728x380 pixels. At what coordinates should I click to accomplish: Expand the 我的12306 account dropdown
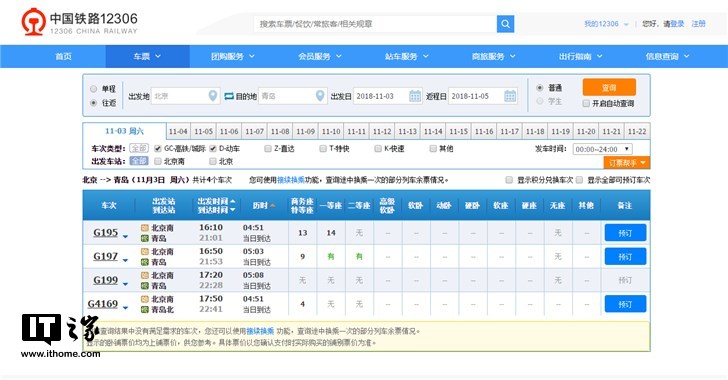606,24
